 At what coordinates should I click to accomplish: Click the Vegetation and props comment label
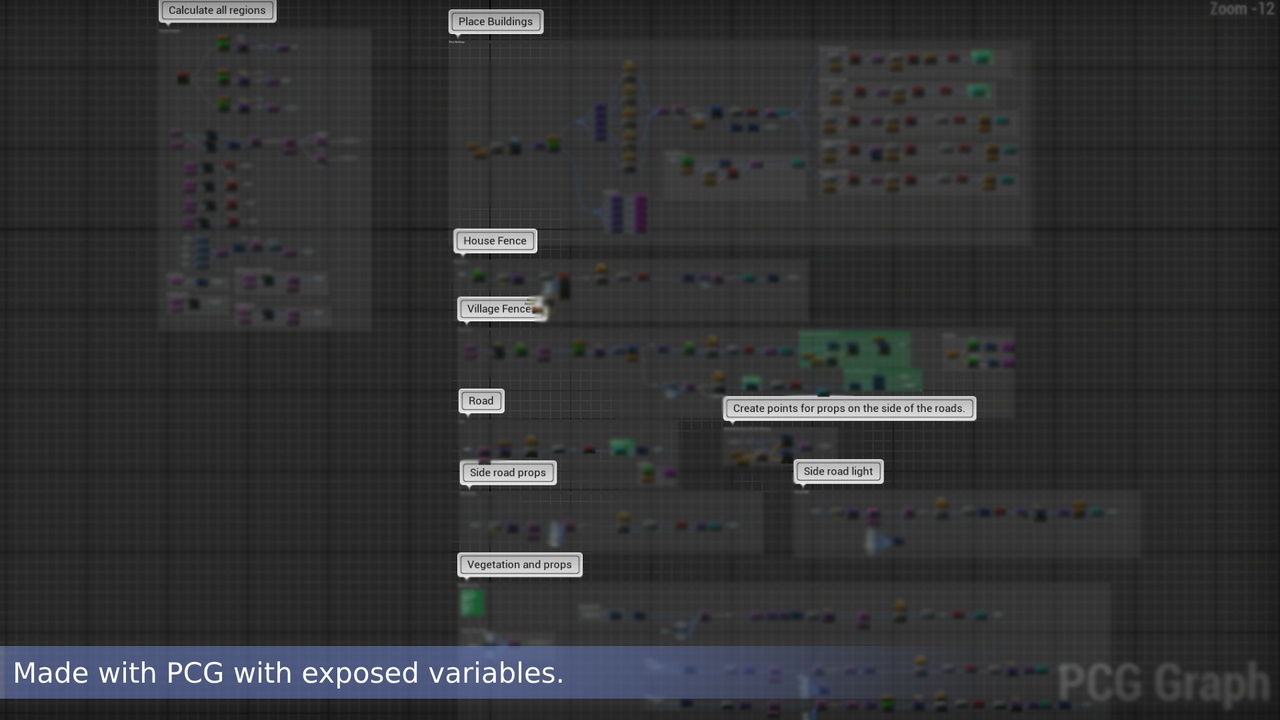point(519,564)
